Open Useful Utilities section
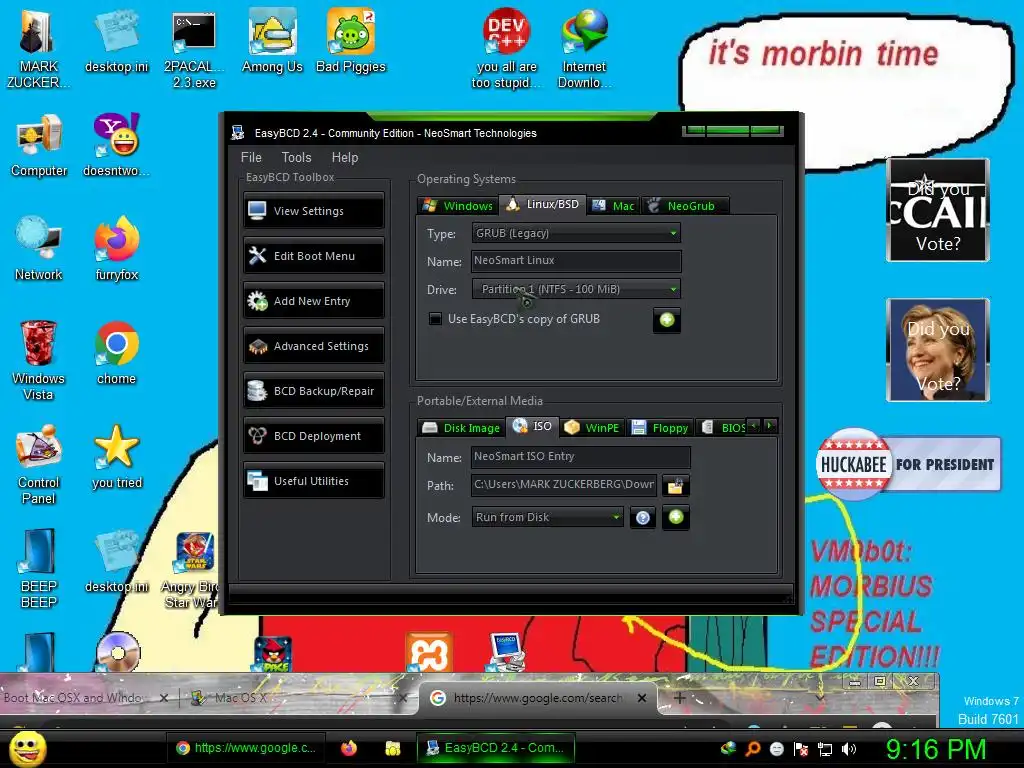Screen dimensions: 1024x768 coord(313,481)
